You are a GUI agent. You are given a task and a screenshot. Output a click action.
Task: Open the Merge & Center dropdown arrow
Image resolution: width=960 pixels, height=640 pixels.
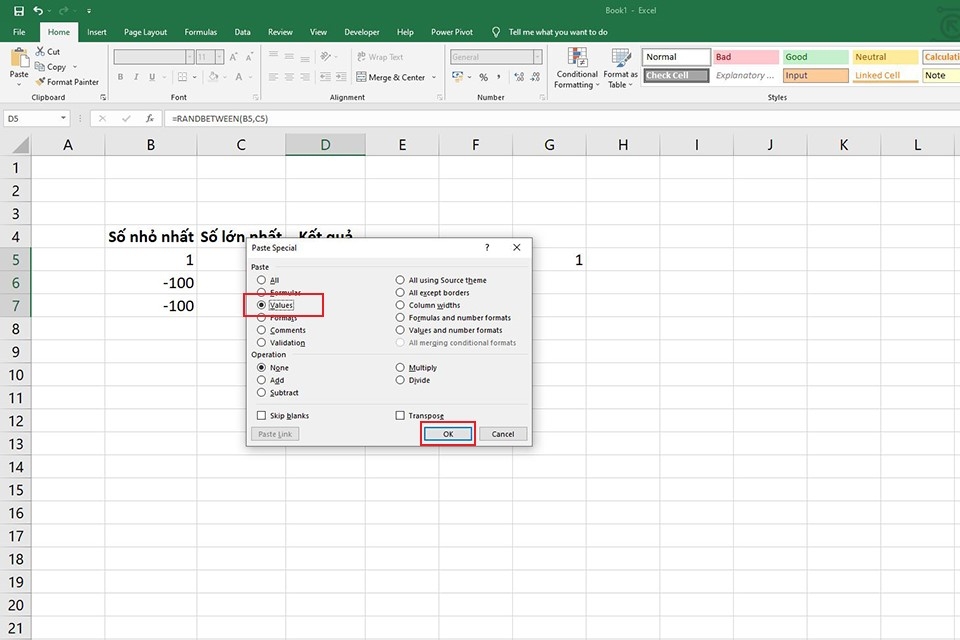pyautogui.click(x=434, y=77)
